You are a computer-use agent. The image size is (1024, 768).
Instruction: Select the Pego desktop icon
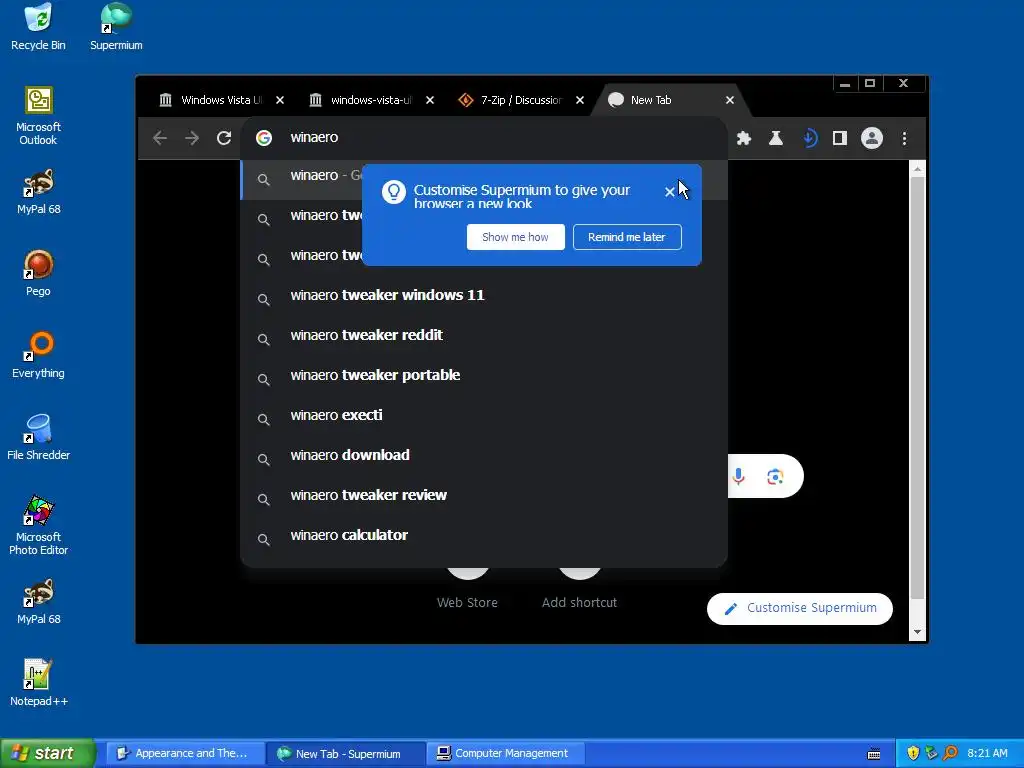point(38,273)
